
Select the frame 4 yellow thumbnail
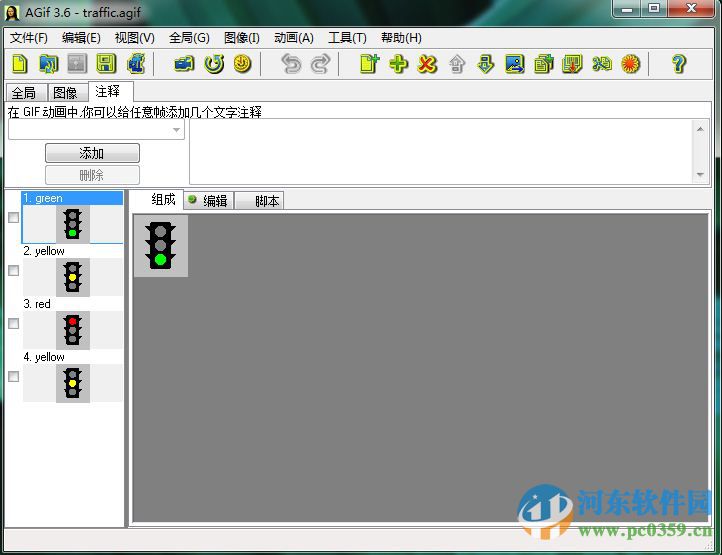[73, 383]
